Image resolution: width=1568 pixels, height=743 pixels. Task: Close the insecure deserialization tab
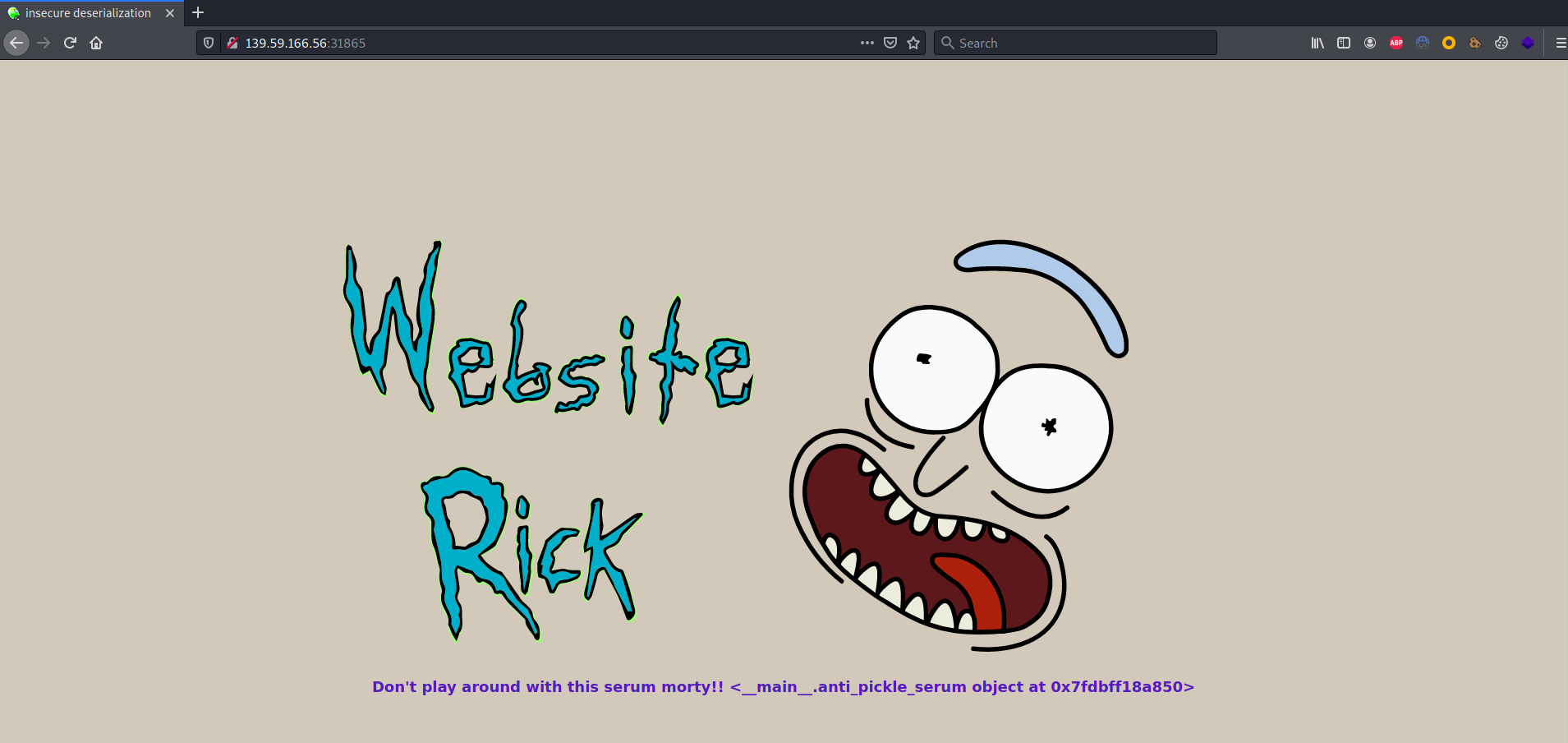(x=170, y=13)
